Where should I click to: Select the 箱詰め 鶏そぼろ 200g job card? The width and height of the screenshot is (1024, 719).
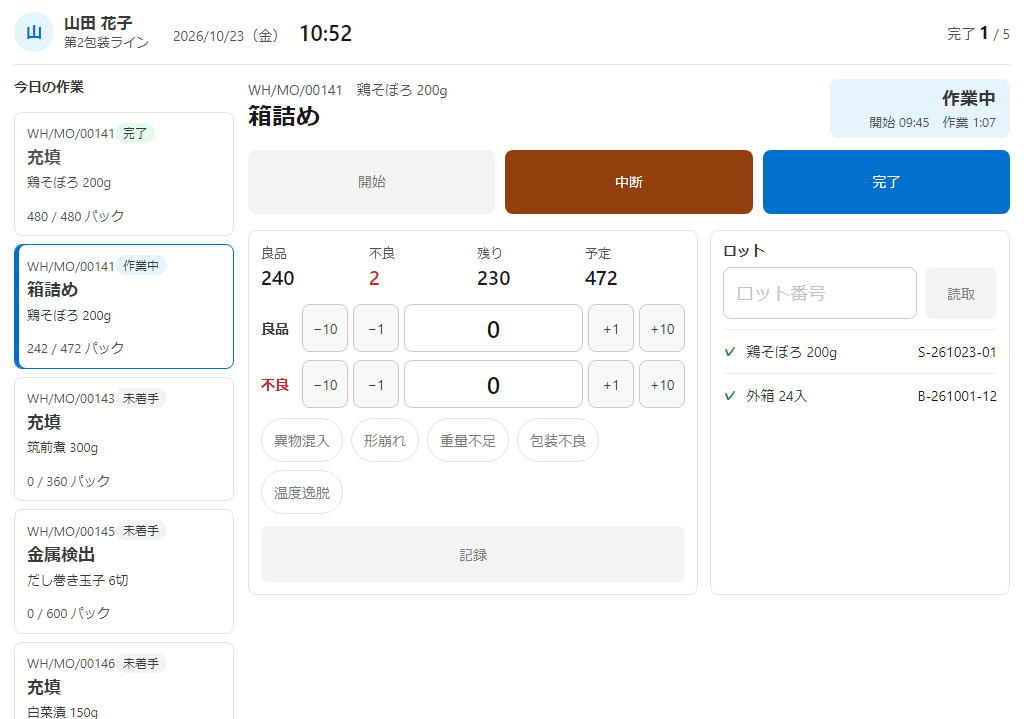[124, 306]
